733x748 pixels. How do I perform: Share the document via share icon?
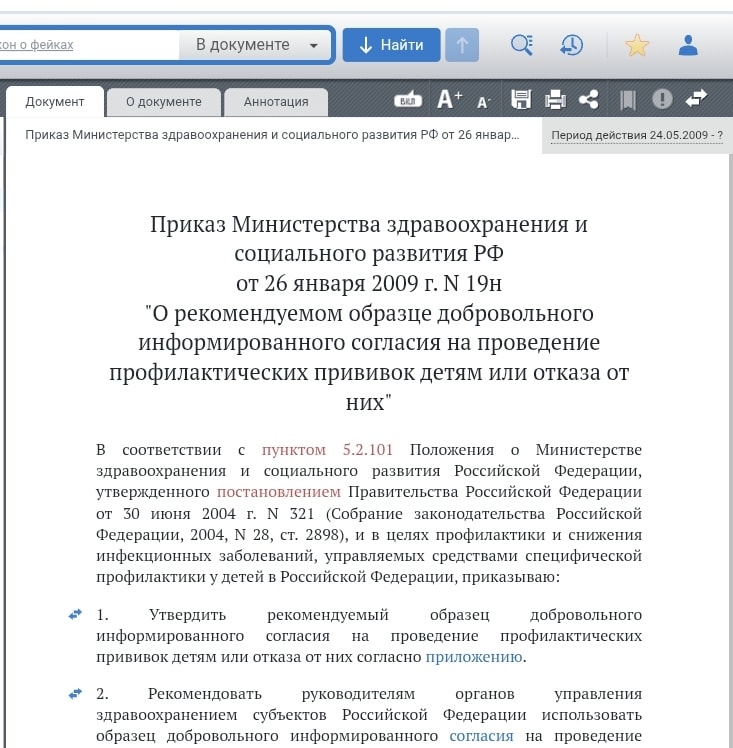[x=589, y=100]
